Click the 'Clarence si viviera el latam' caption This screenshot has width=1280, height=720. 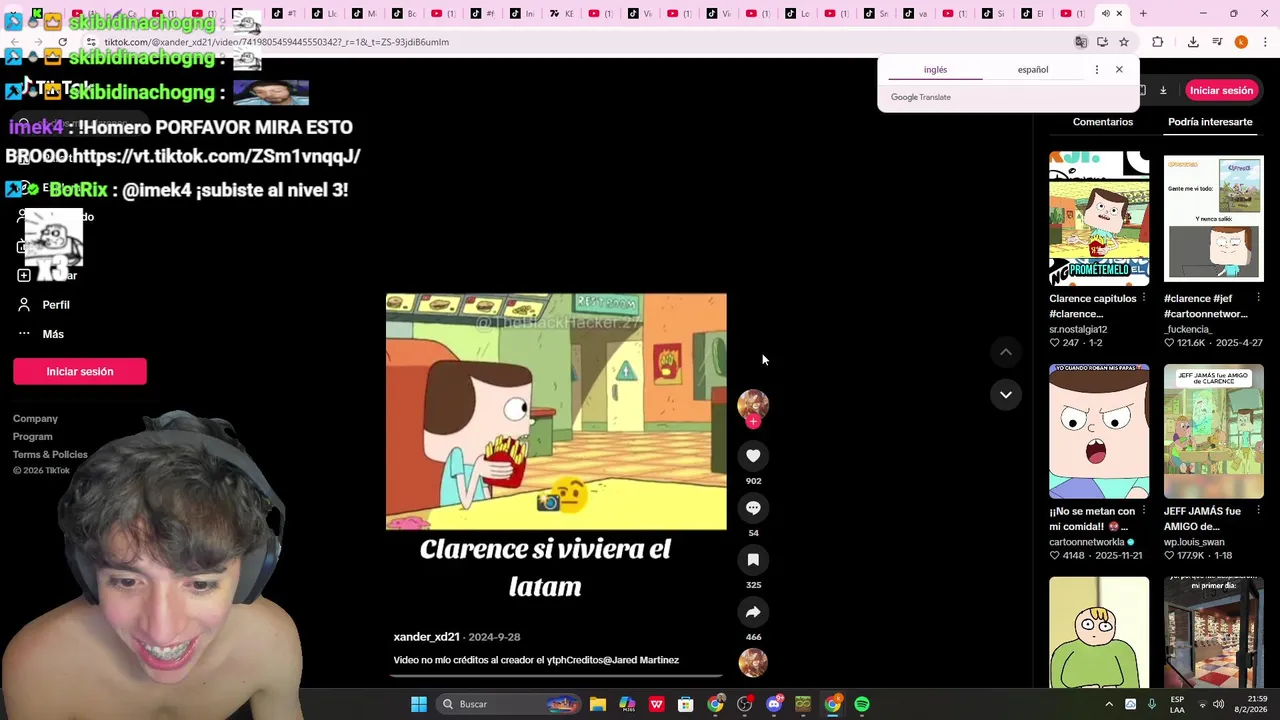pos(545,567)
